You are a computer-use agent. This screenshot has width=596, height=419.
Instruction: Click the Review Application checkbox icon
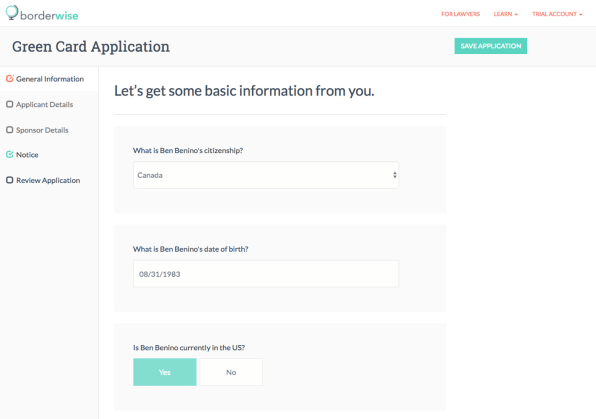click(10, 180)
